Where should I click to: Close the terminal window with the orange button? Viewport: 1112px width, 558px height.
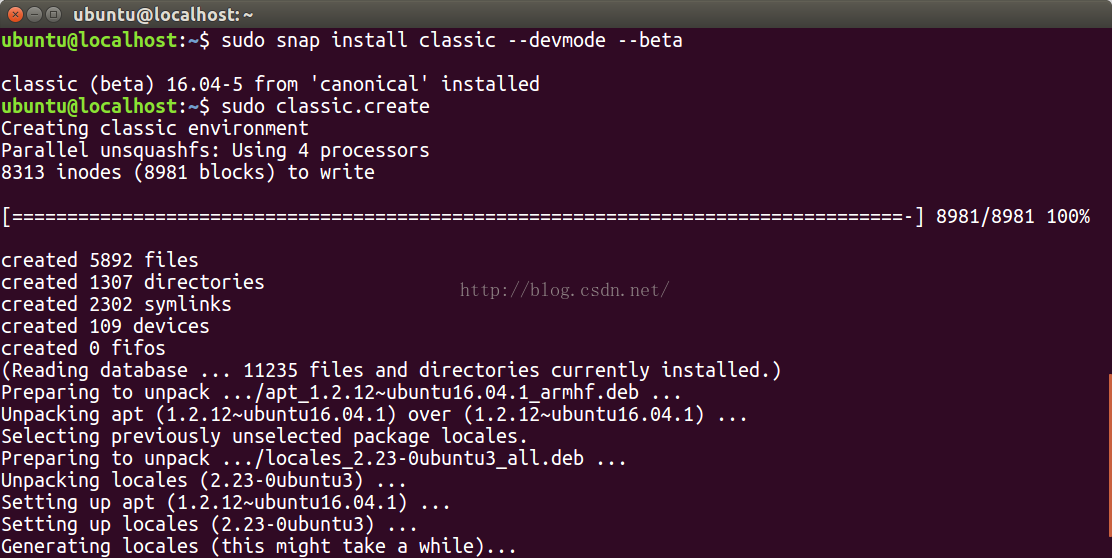click(15, 14)
